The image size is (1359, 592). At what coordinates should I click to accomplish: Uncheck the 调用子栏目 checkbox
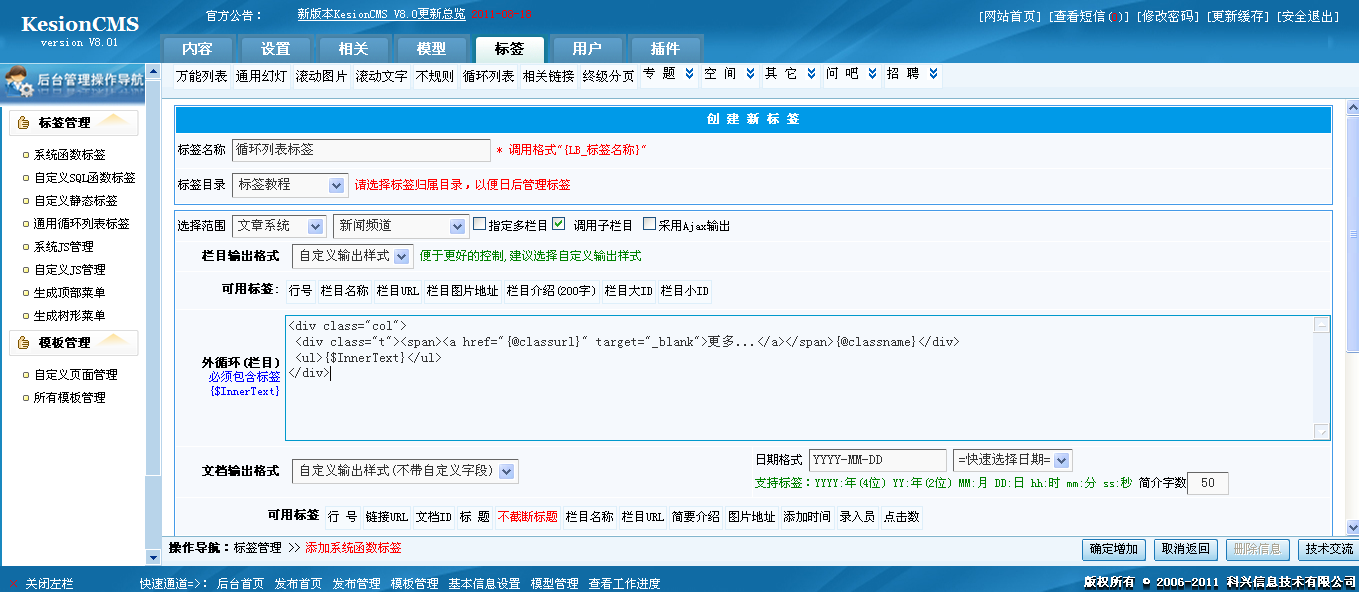coord(558,225)
